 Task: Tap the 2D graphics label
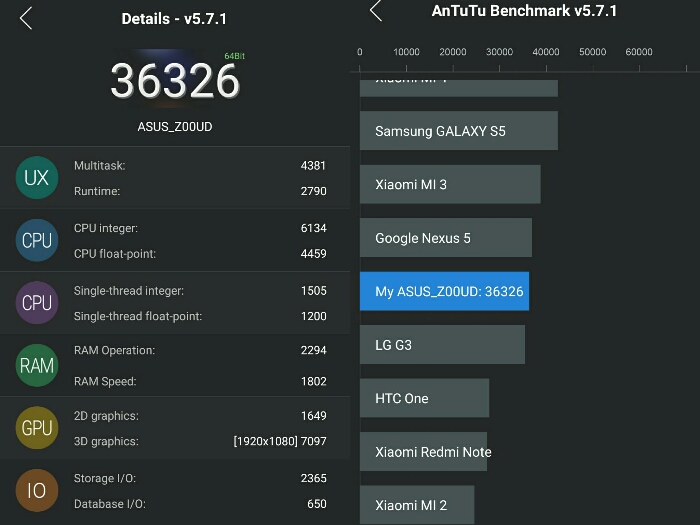(106, 416)
